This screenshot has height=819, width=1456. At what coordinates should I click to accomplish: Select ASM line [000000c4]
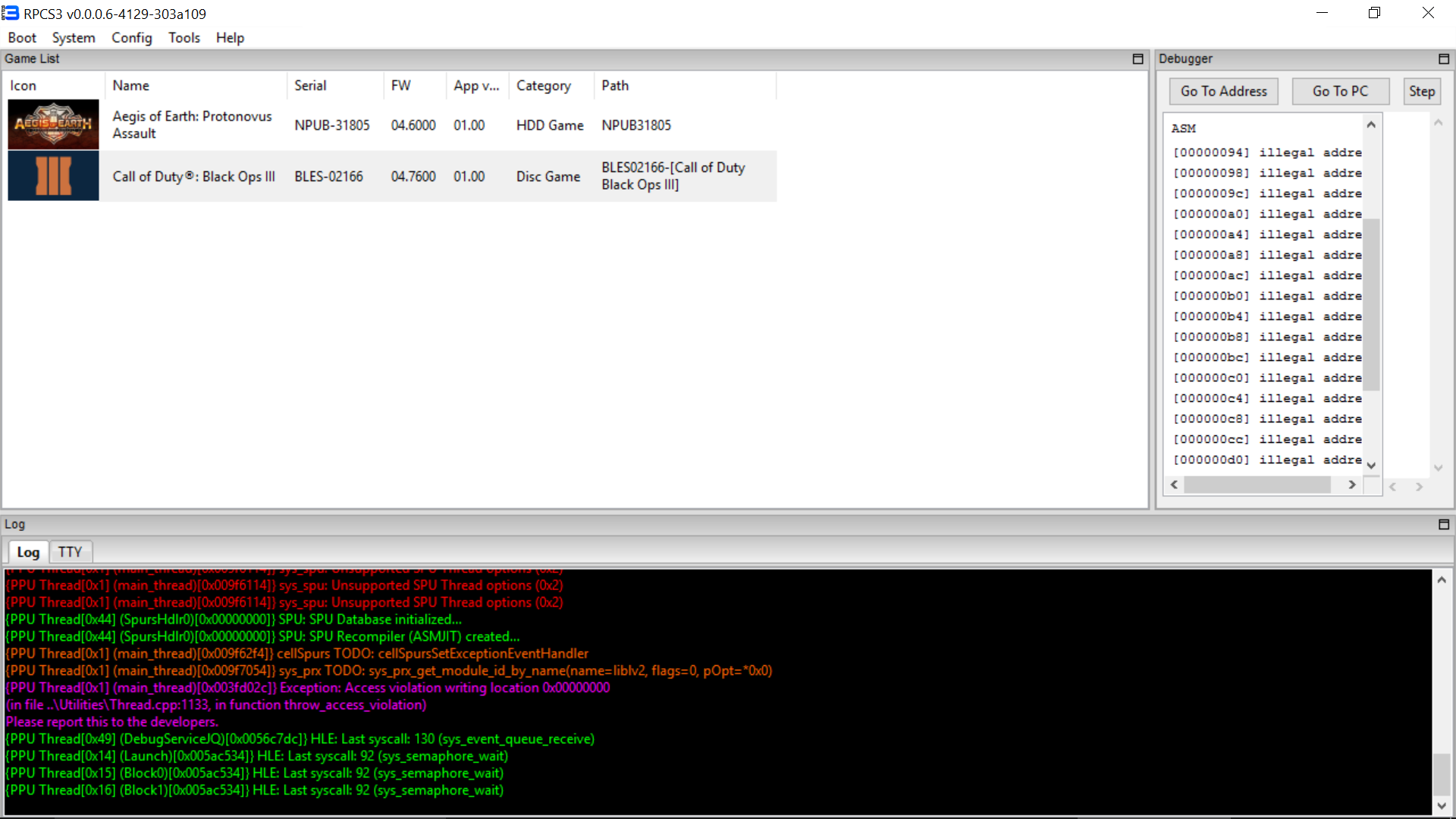[1266, 398]
